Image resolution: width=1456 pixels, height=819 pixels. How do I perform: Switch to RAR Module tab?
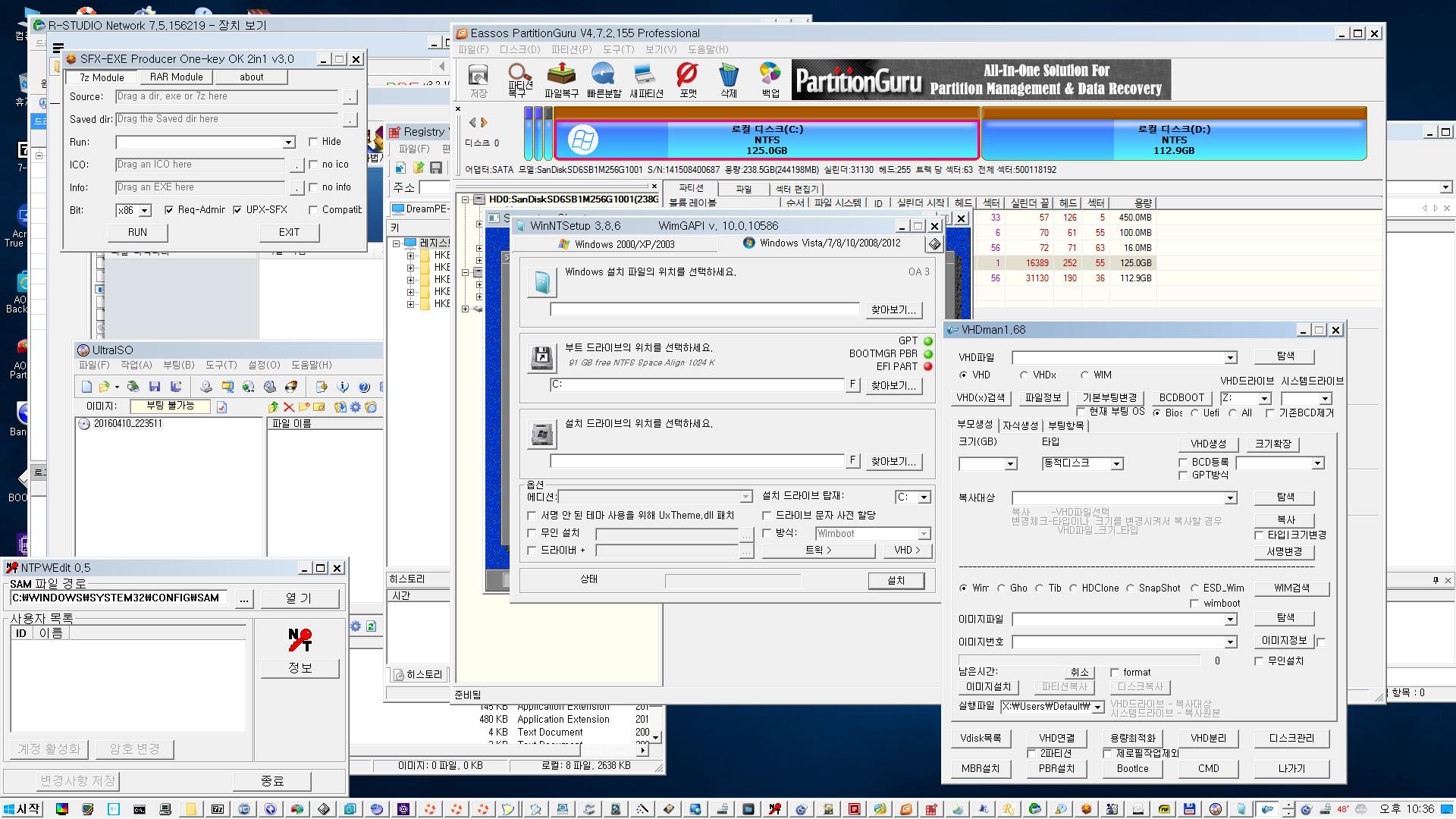[176, 77]
